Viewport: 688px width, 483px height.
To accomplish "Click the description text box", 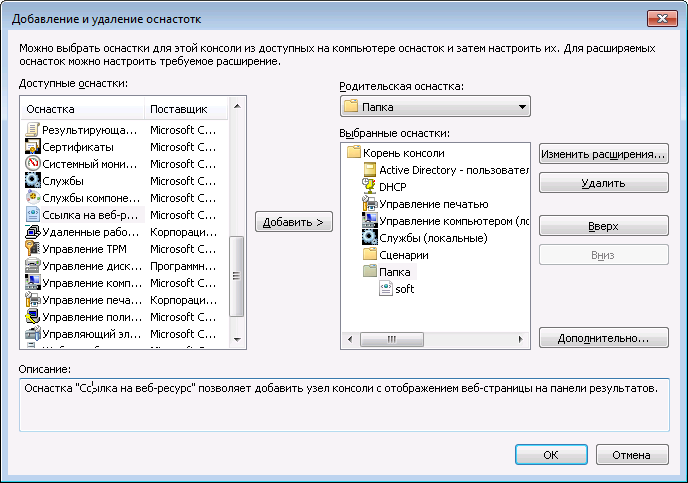I will click(x=344, y=404).
